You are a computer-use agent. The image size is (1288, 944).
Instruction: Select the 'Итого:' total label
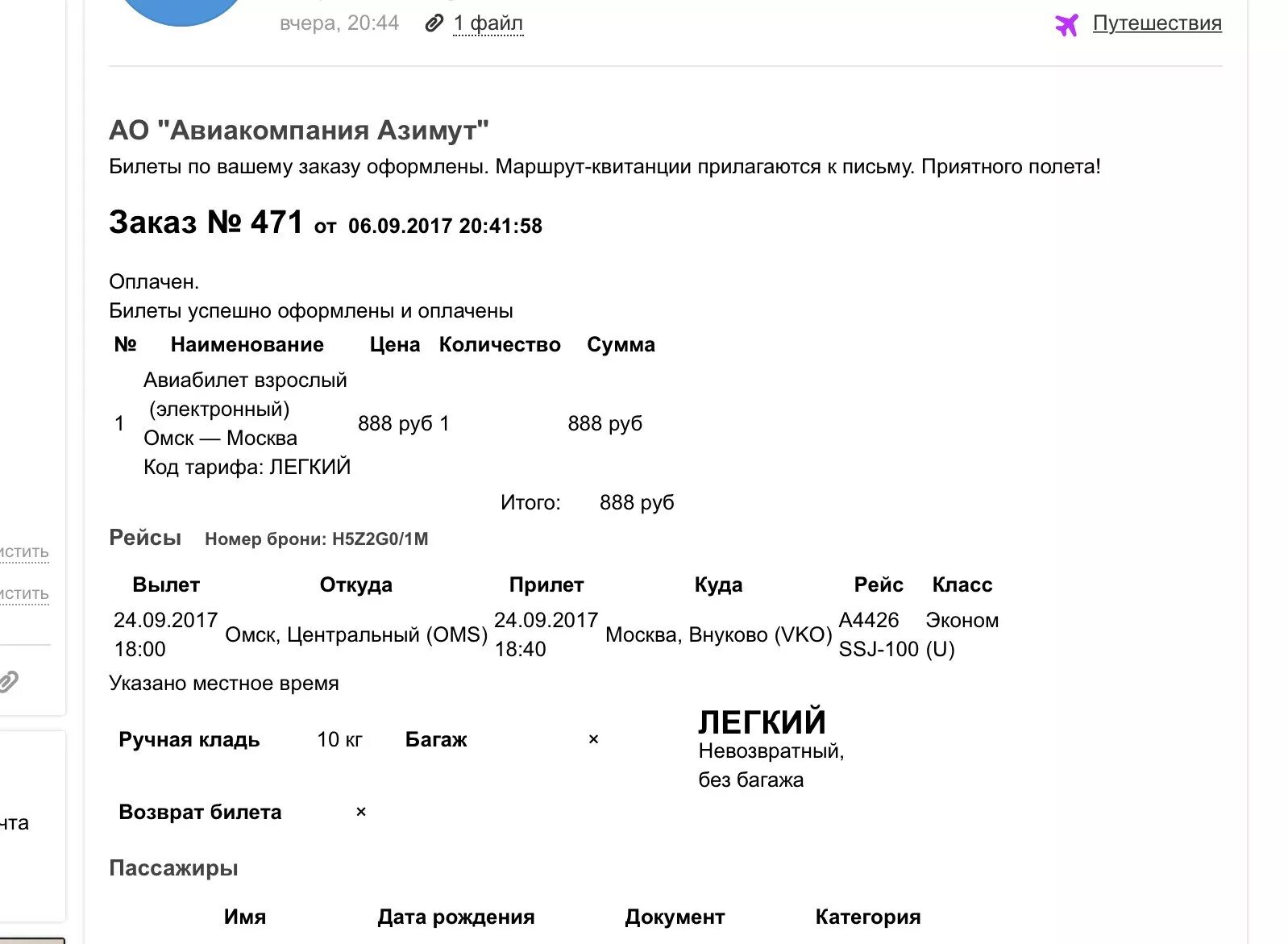click(530, 502)
